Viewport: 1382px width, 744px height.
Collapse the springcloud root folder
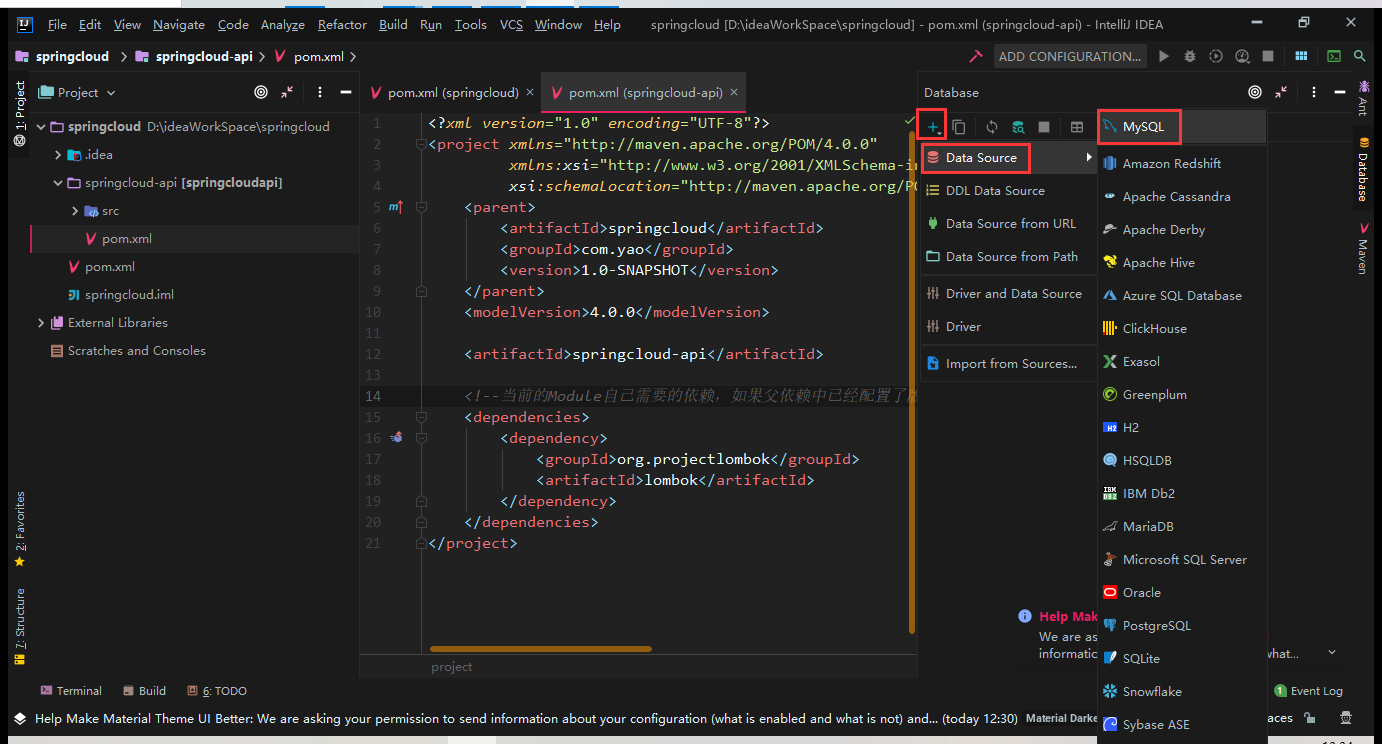40,127
